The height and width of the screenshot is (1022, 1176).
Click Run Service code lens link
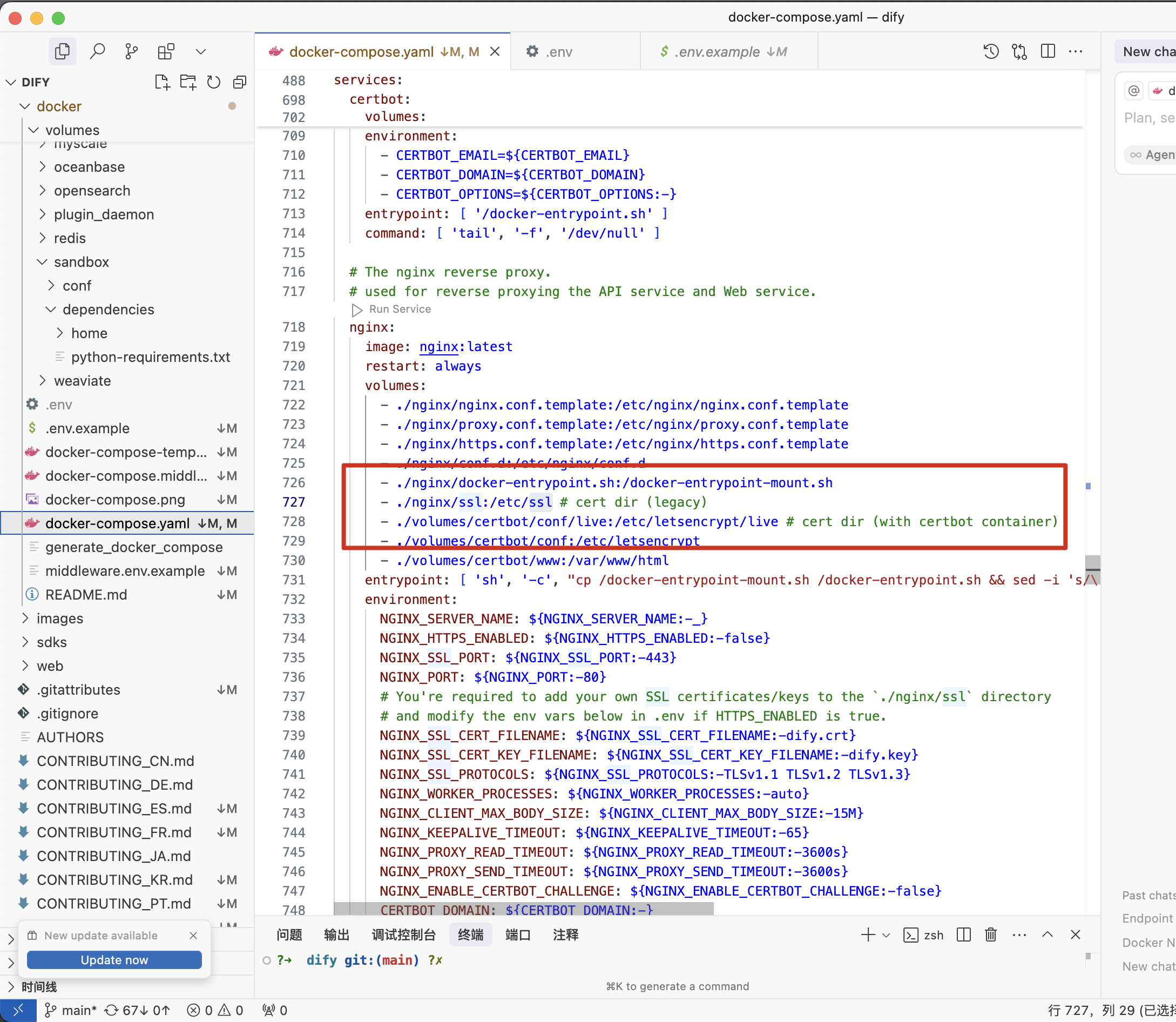tap(400, 309)
